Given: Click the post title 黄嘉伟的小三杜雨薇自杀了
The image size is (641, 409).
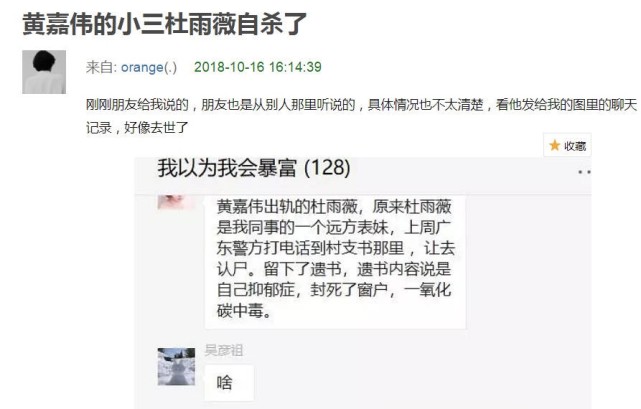Looking at the screenshot, I should pyautogui.click(x=164, y=24).
